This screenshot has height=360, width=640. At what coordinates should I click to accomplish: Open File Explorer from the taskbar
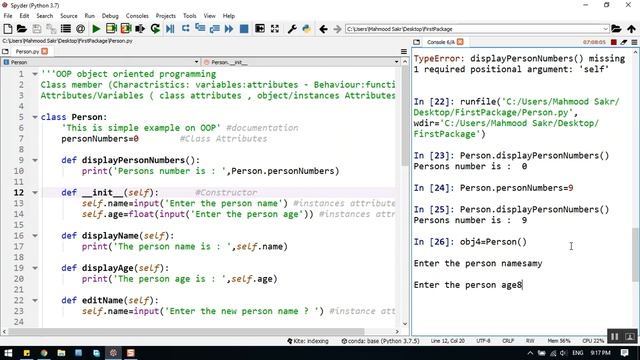point(61,353)
